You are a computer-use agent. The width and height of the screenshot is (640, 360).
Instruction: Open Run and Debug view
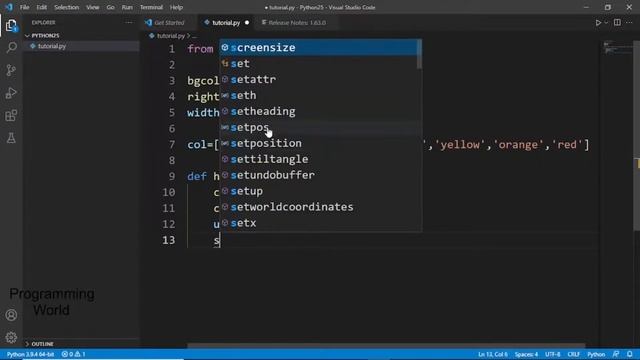[11, 93]
